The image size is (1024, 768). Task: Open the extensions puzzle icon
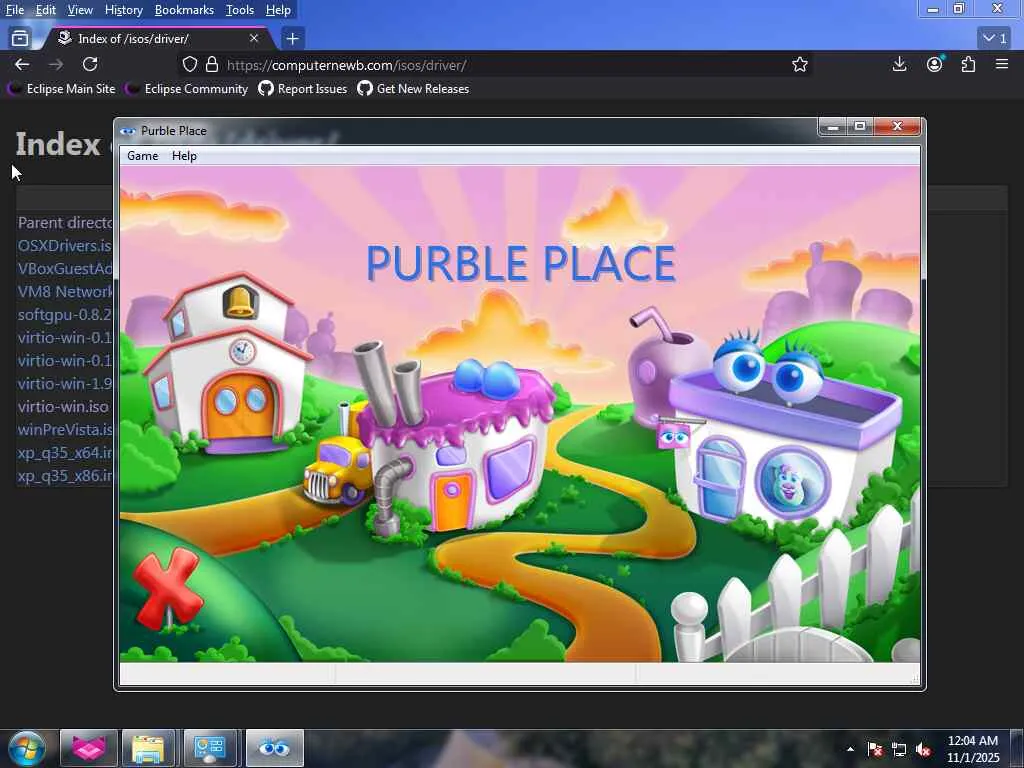968,64
